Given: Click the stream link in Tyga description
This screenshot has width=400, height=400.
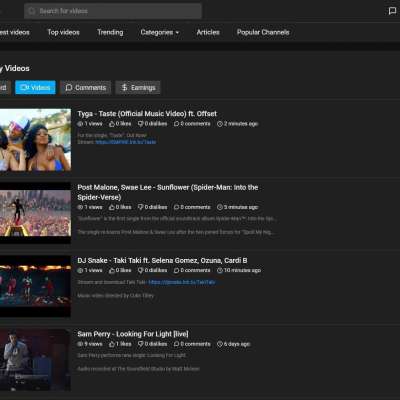Looking at the screenshot, I should click(x=126, y=142).
